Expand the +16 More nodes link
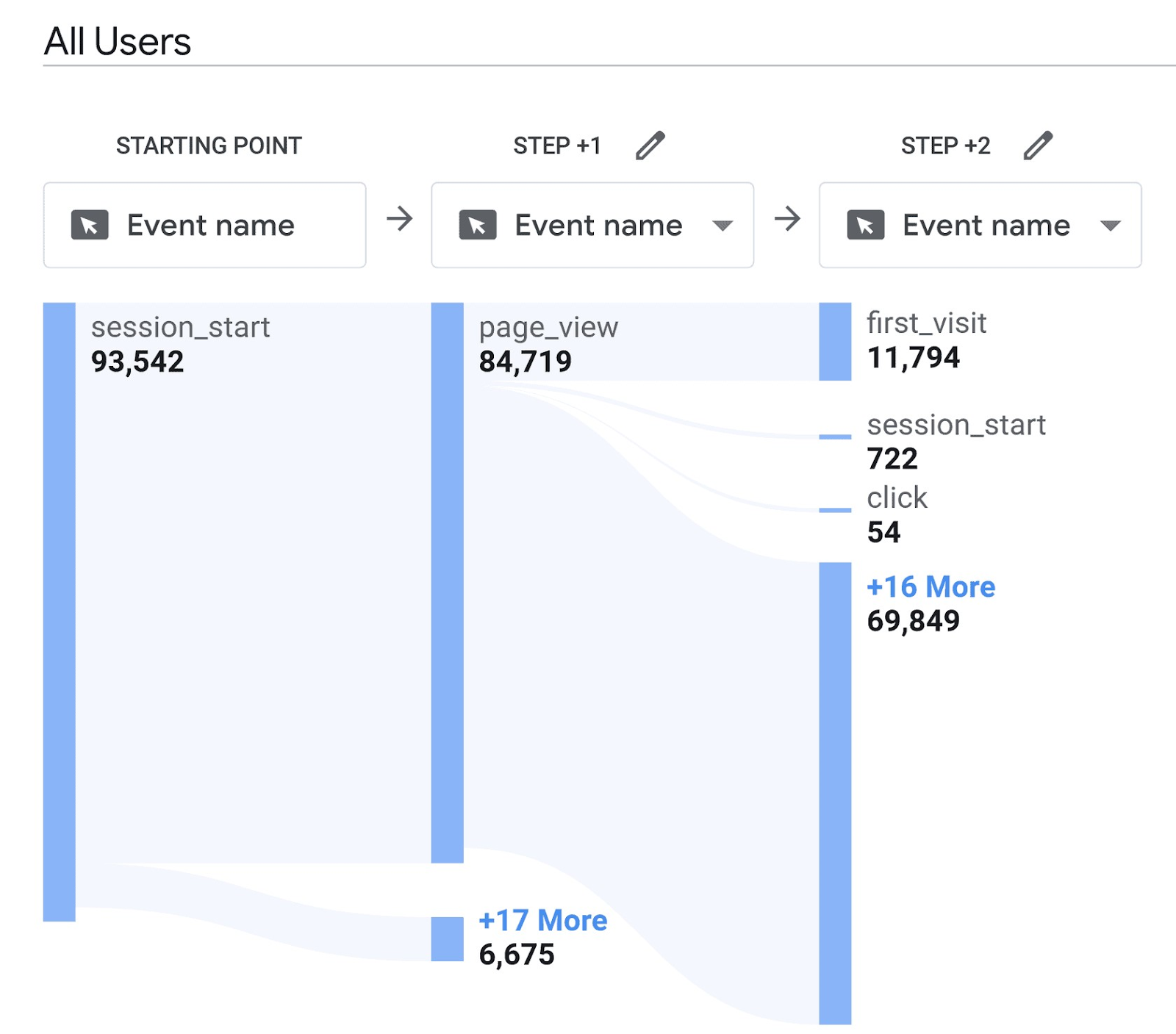1176x1034 pixels. click(931, 586)
